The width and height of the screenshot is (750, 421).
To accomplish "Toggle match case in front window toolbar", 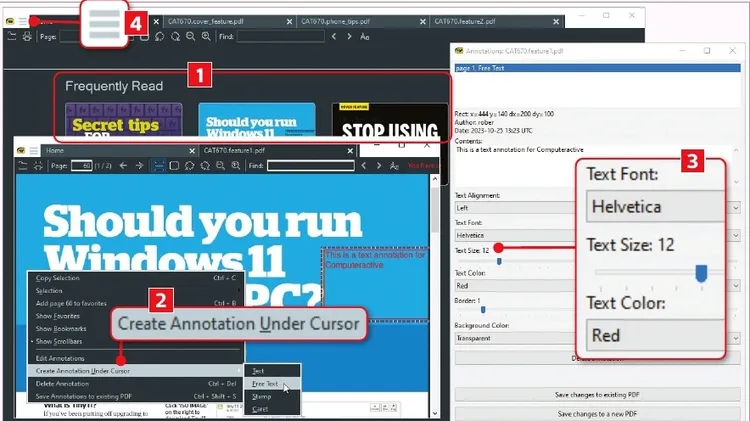I will click(394, 166).
